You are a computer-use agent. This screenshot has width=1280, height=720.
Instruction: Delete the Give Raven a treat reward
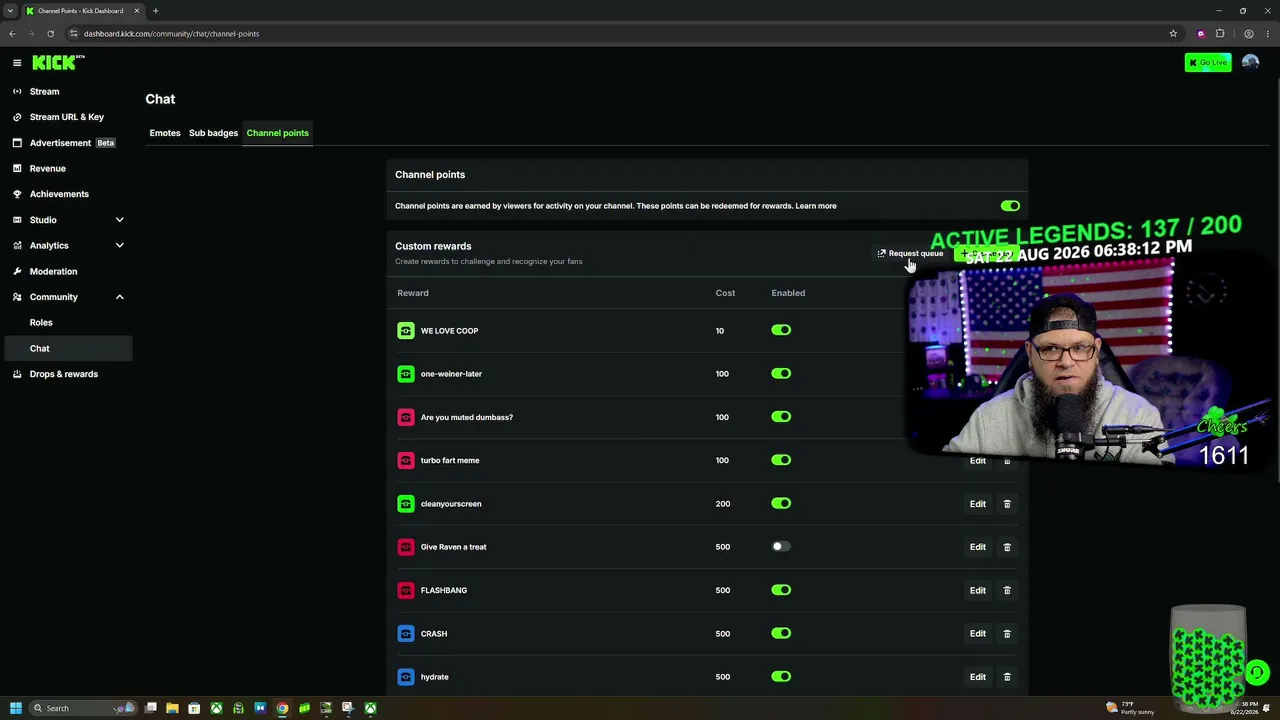pyautogui.click(x=1007, y=547)
